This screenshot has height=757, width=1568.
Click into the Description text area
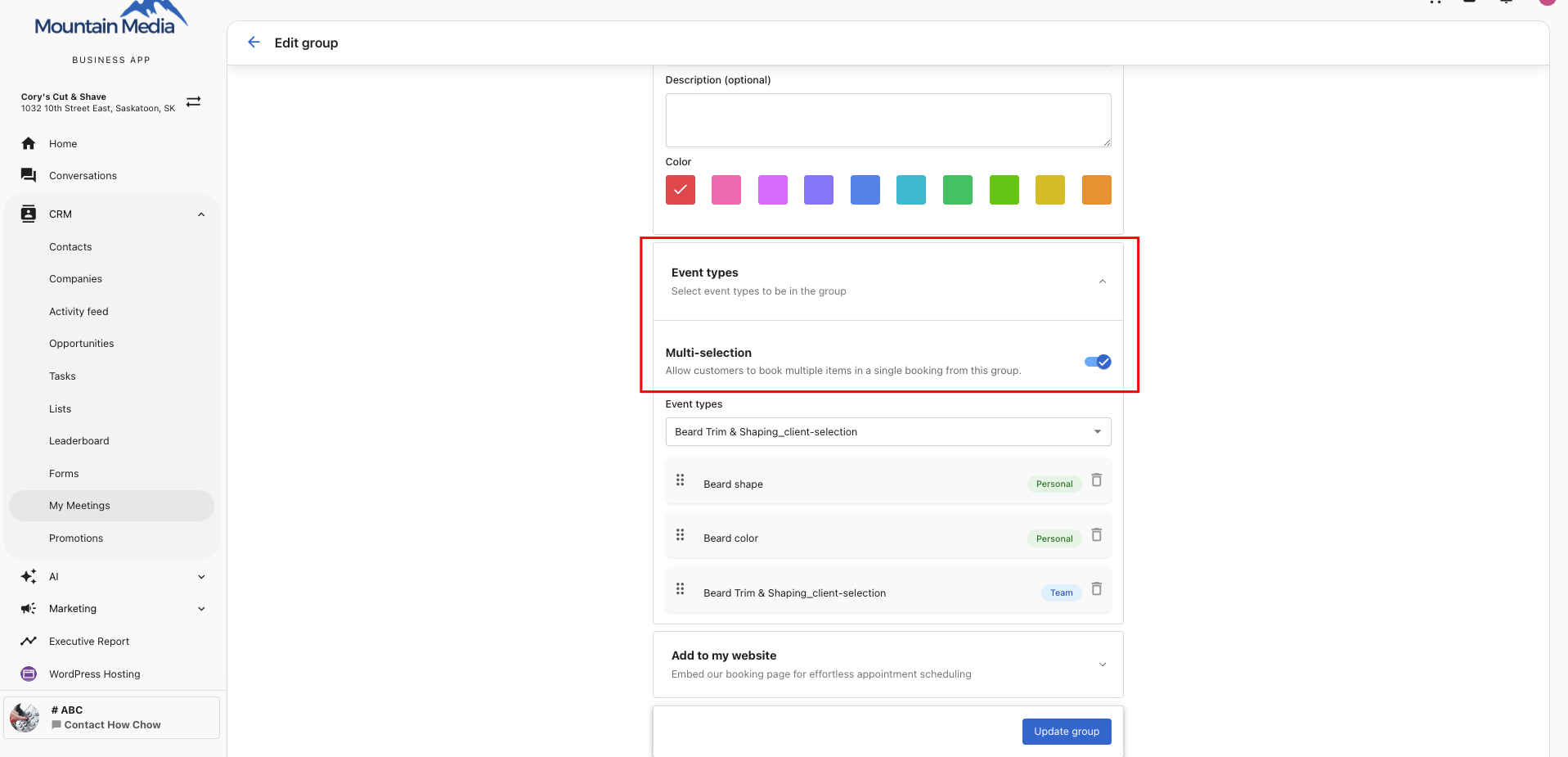tap(888, 120)
